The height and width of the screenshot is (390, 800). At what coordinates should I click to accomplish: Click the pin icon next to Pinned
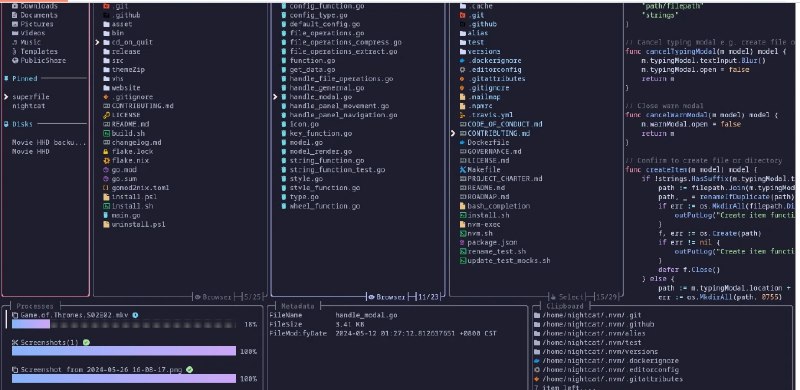7,79
